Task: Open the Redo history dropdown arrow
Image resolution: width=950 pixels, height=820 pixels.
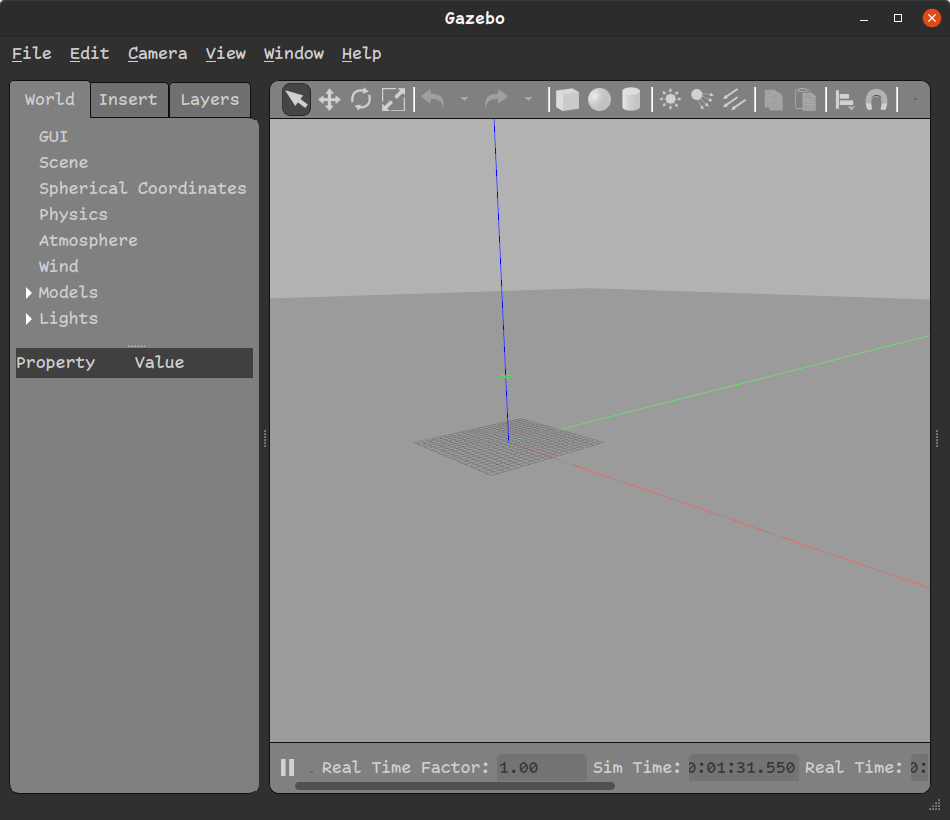Action: 528,99
